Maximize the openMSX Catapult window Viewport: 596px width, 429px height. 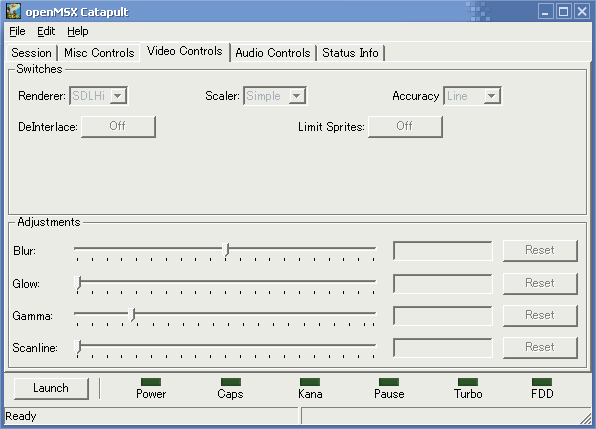[564, 11]
